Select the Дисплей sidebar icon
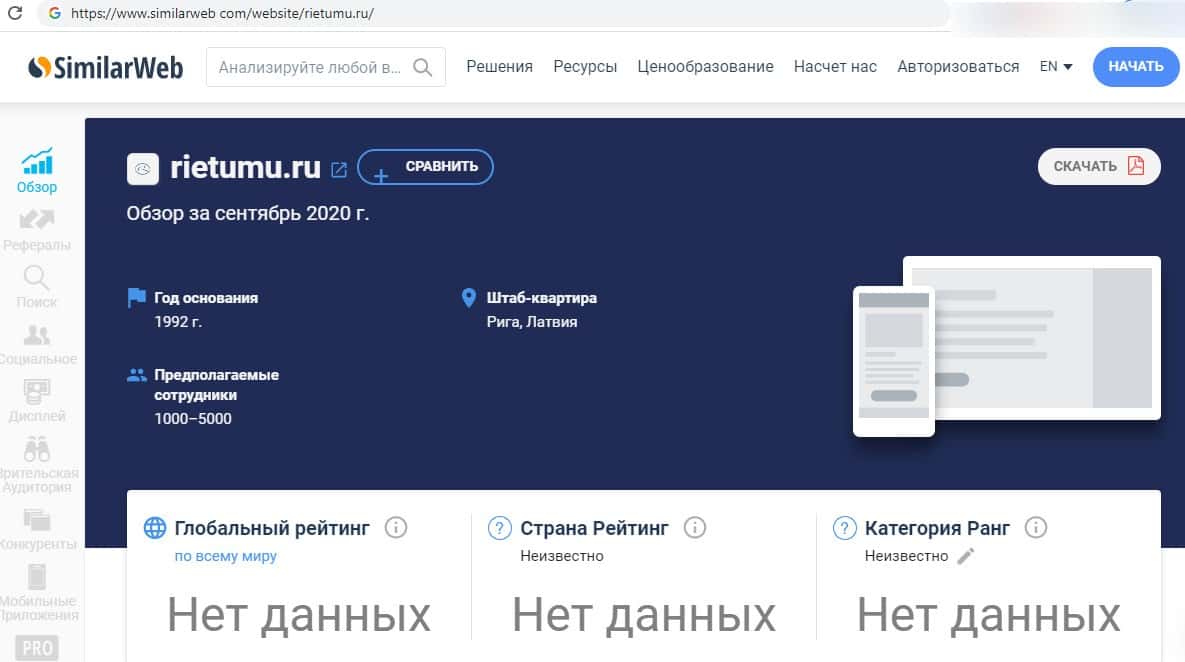Viewport: 1185px width, 662px height. [36, 392]
